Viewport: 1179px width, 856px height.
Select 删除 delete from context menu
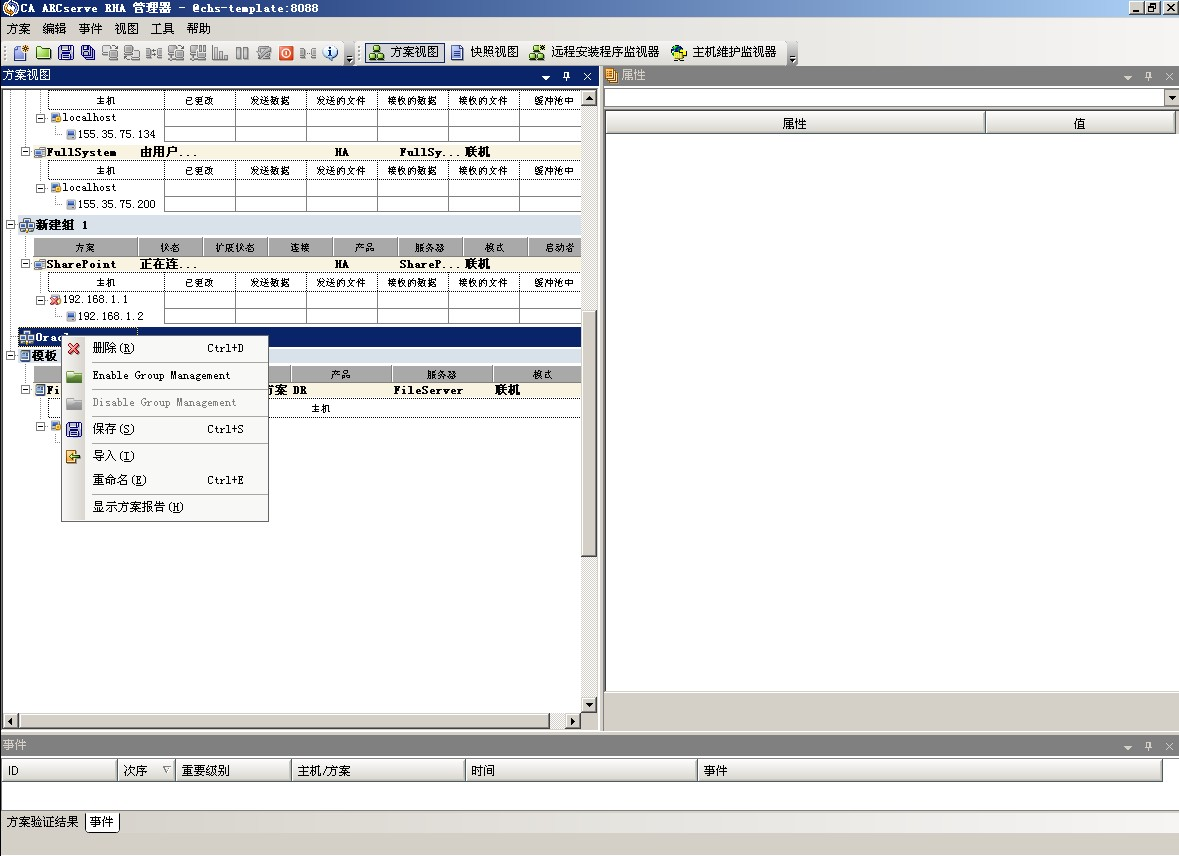click(x=112, y=349)
